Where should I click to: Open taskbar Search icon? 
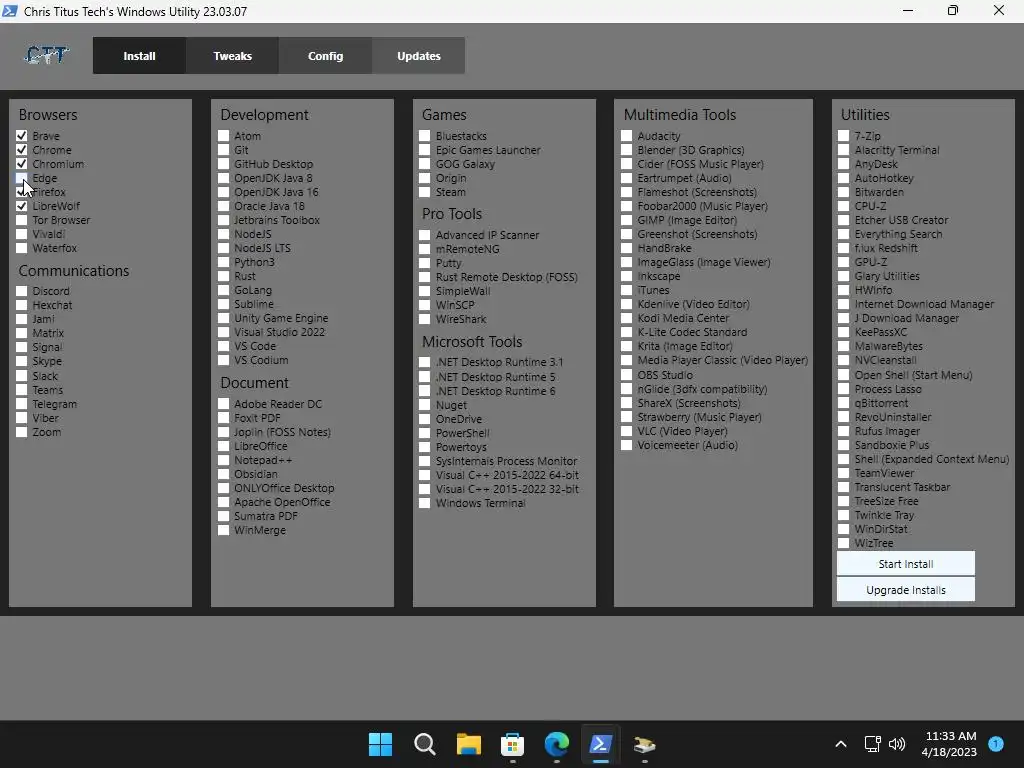tap(424, 744)
